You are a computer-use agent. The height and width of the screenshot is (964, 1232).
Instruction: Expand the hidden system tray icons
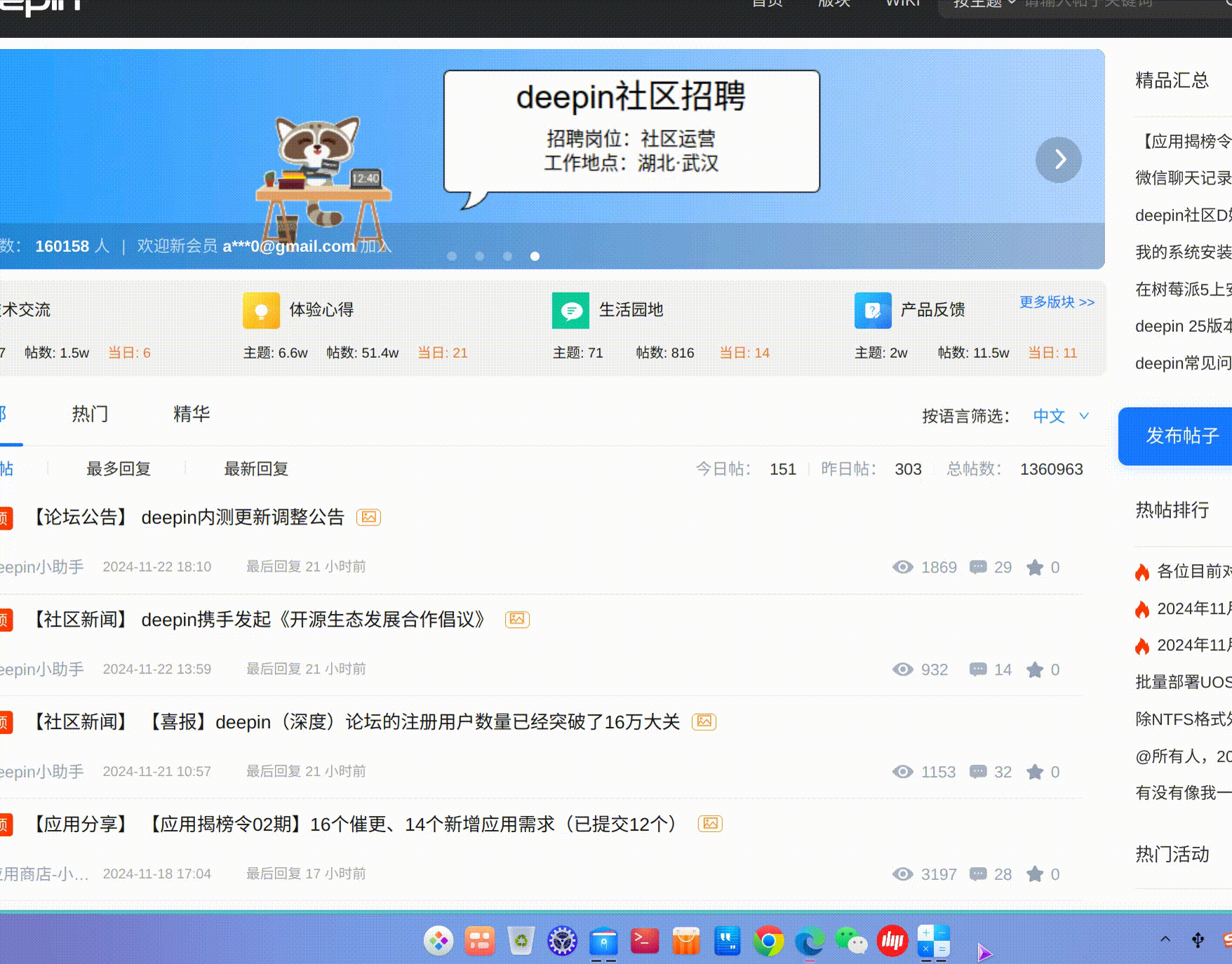tap(1165, 940)
